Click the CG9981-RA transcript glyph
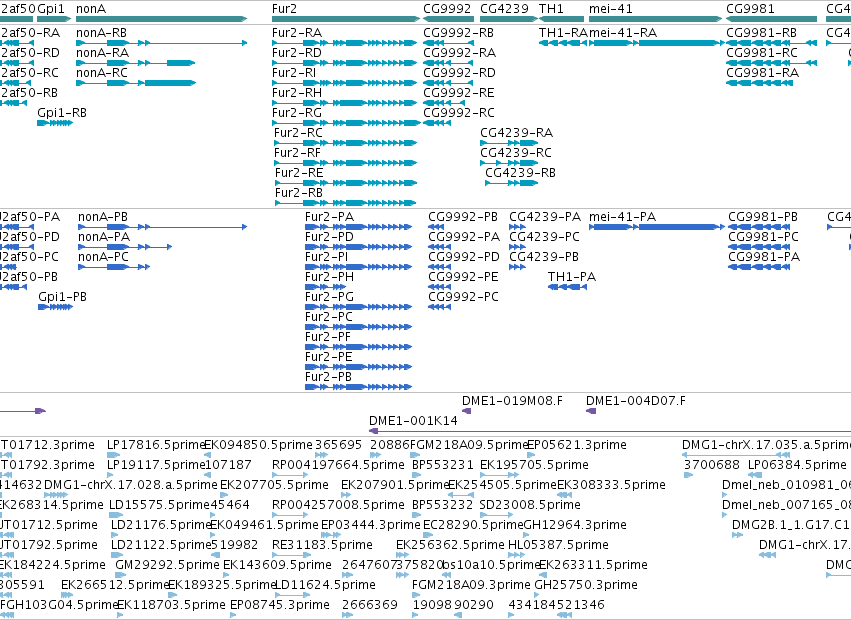Screen dimensions: 851x620 (759, 83)
